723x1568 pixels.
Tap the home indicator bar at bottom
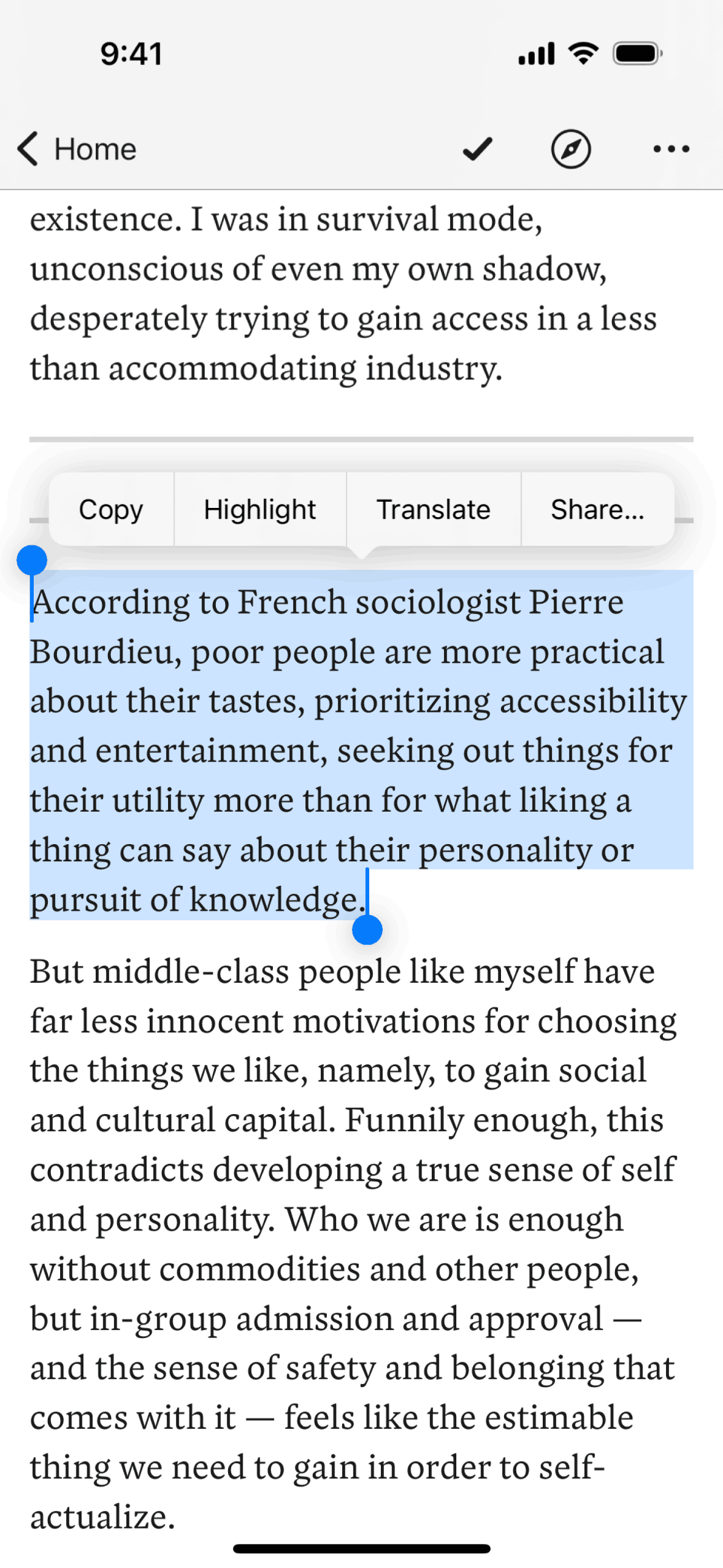pos(361,1548)
